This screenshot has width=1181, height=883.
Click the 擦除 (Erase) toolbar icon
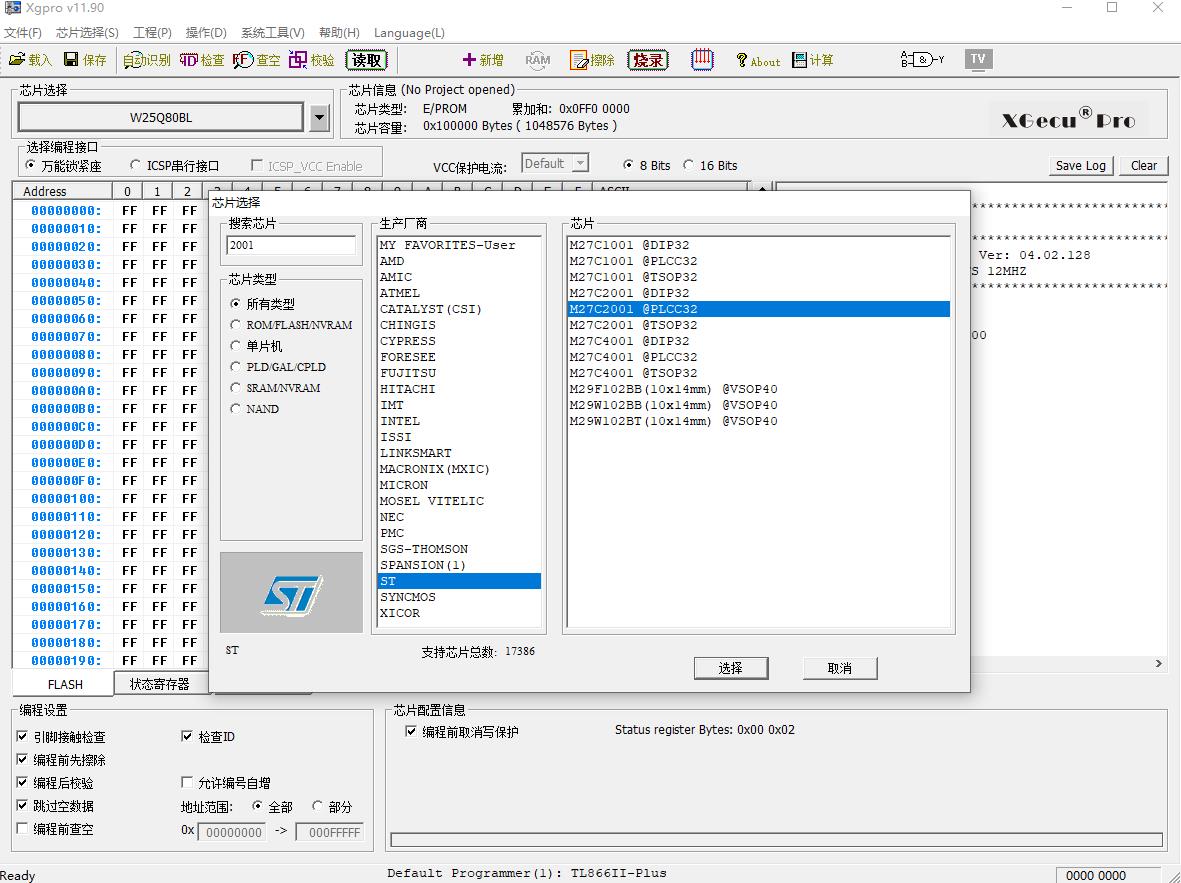pos(592,60)
